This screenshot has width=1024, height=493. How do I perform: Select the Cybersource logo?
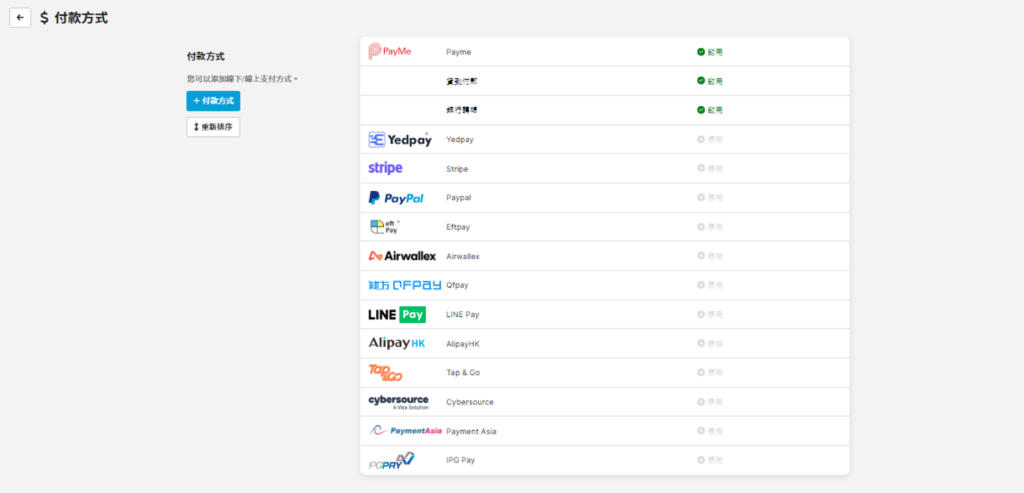coord(398,401)
